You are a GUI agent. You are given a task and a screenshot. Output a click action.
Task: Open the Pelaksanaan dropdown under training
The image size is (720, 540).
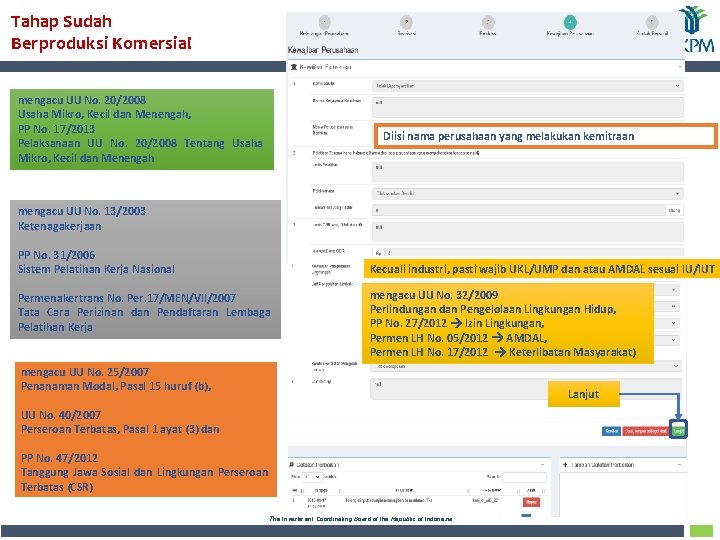[x=527, y=193]
